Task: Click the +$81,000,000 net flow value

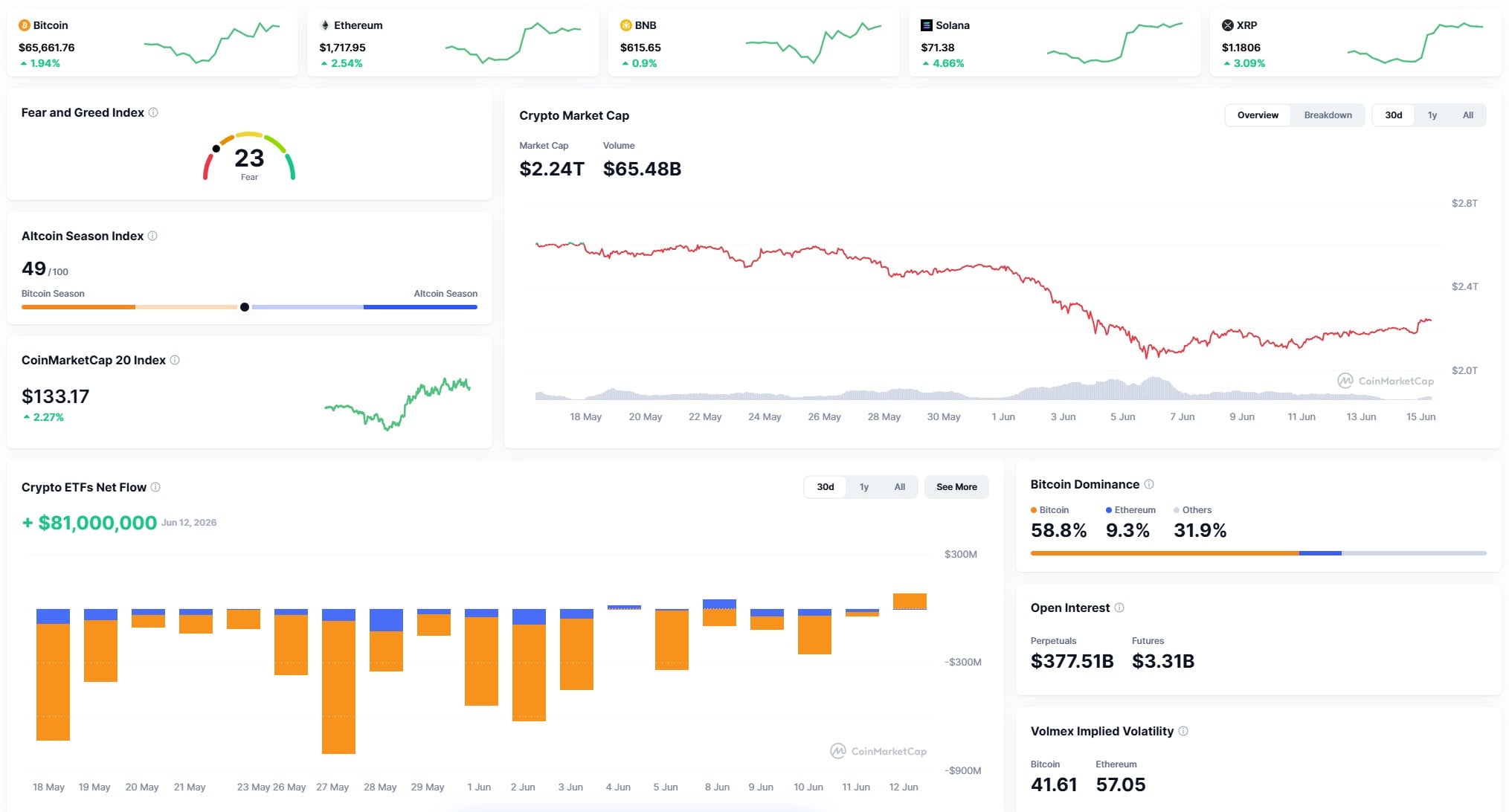Action: tap(89, 523)
